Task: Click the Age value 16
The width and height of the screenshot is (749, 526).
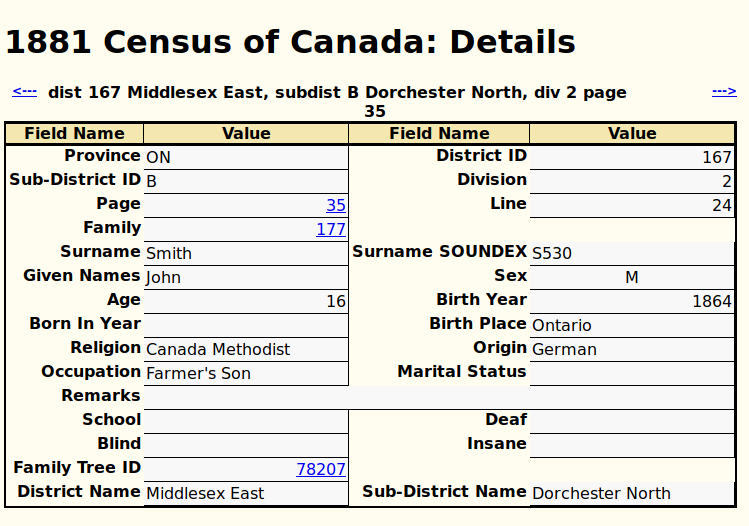Action: (336, 301)
